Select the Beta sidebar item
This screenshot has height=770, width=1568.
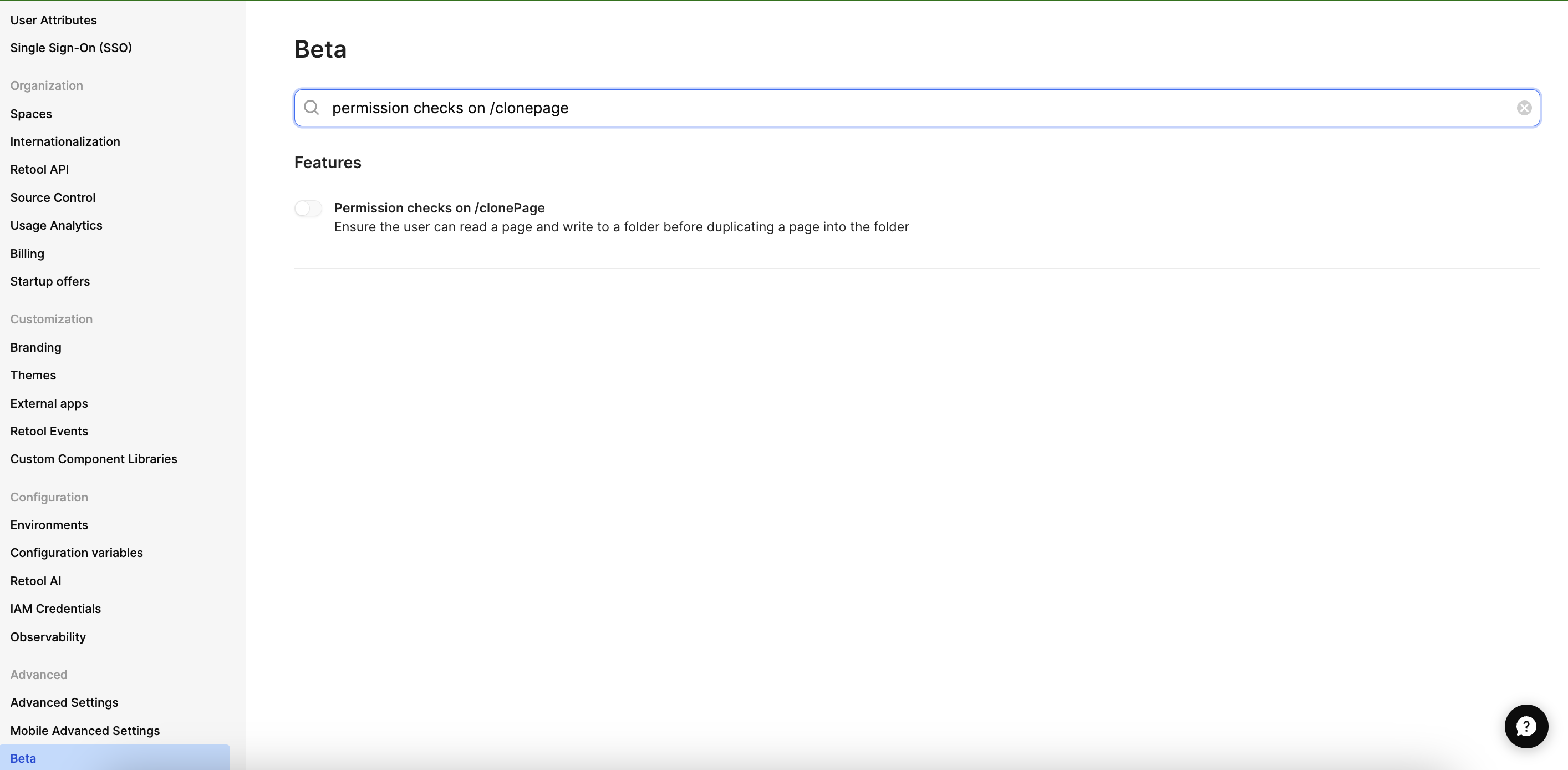coord(115,758)
